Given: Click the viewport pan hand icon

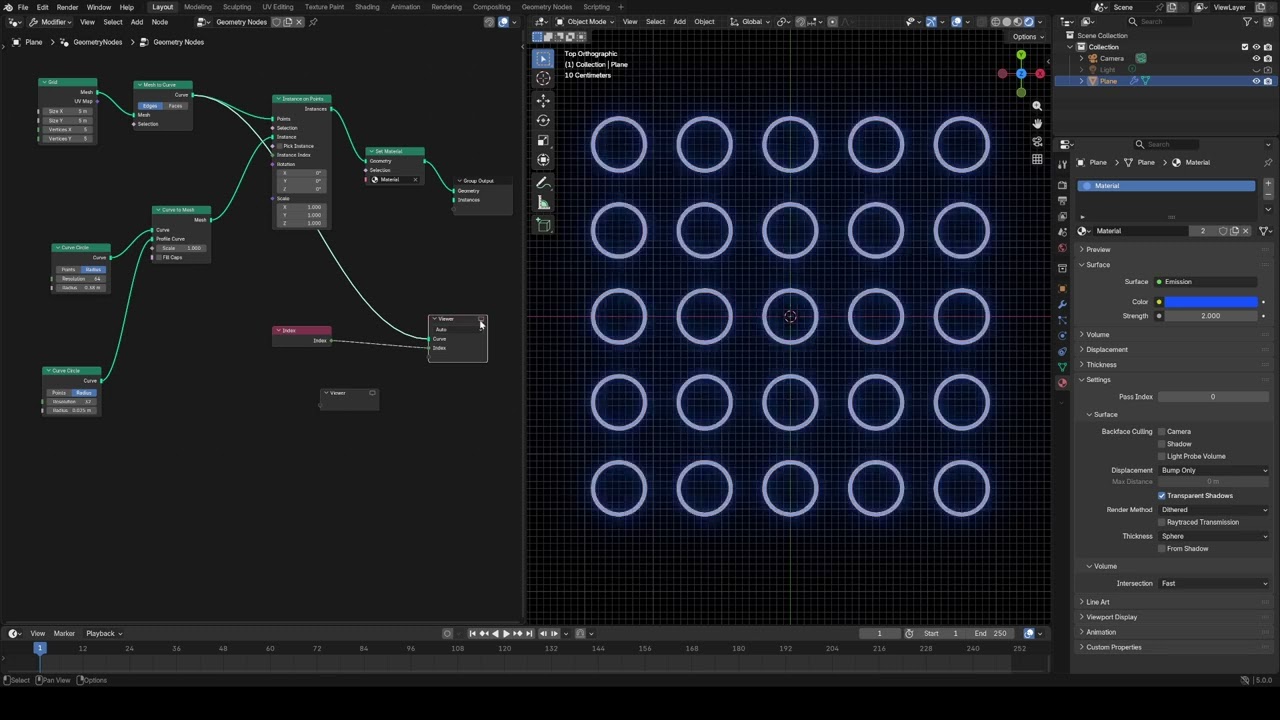Looking at the screenshot, I should 1037,124.
